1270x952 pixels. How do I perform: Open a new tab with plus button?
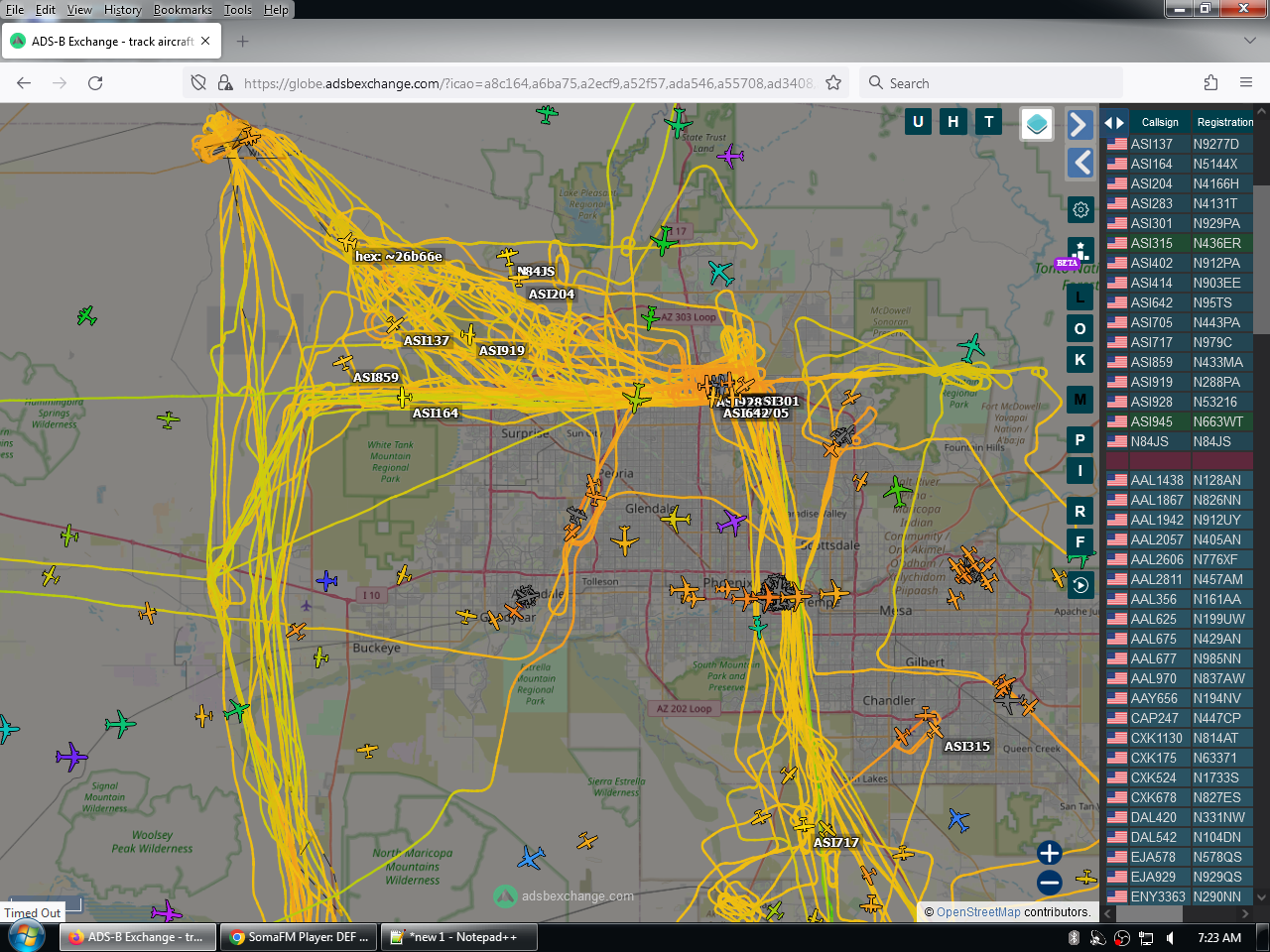pos(243,42)
